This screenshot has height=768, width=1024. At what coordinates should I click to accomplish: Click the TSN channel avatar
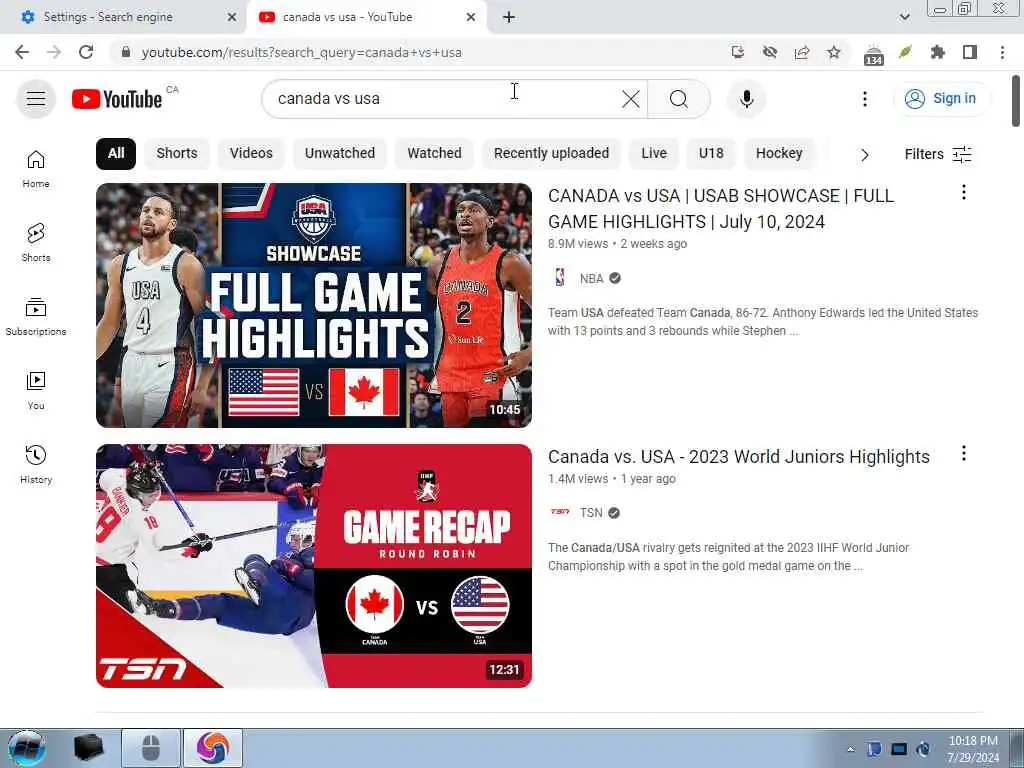tap(560, 512)
